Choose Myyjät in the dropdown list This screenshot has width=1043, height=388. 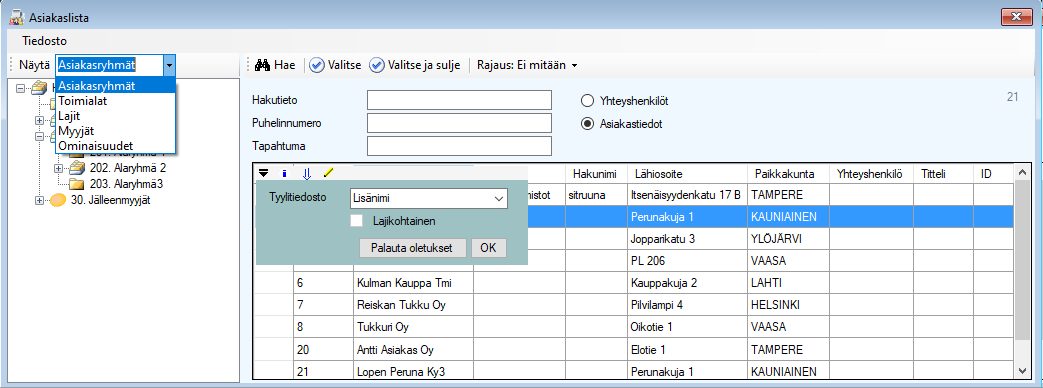116,130
